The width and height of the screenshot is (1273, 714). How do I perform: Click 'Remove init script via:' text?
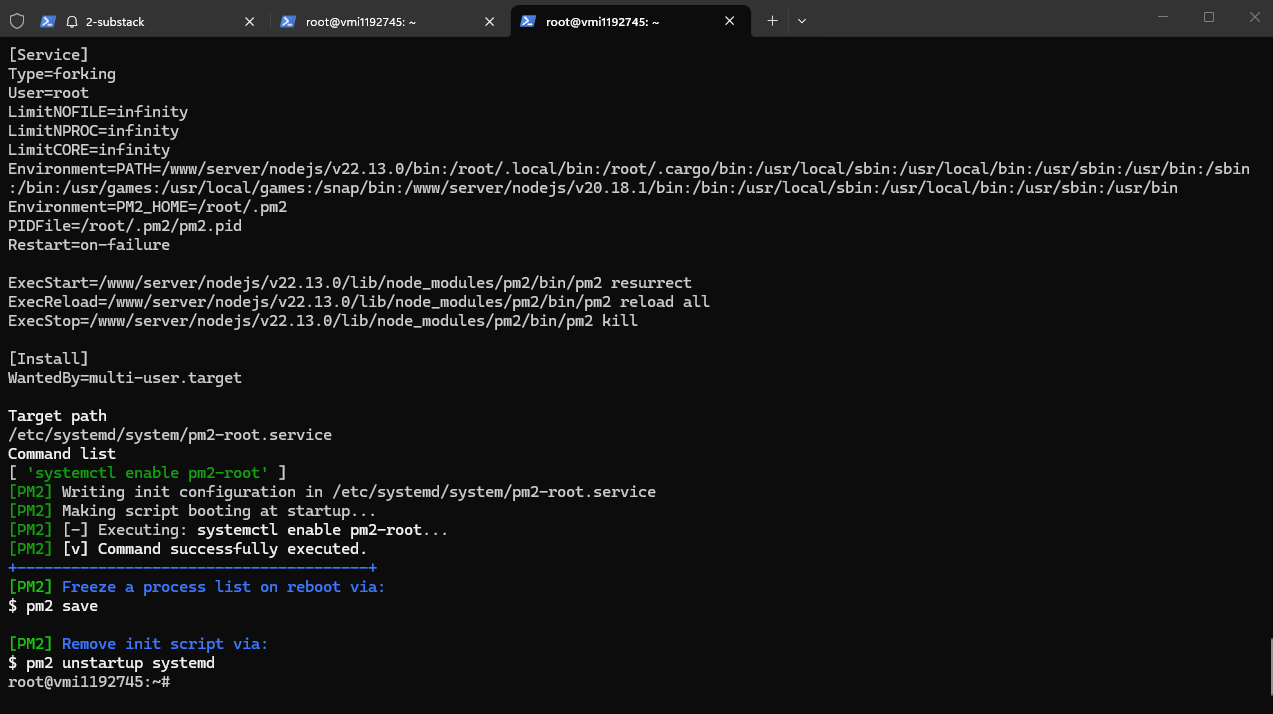click(x=165, y=644)
